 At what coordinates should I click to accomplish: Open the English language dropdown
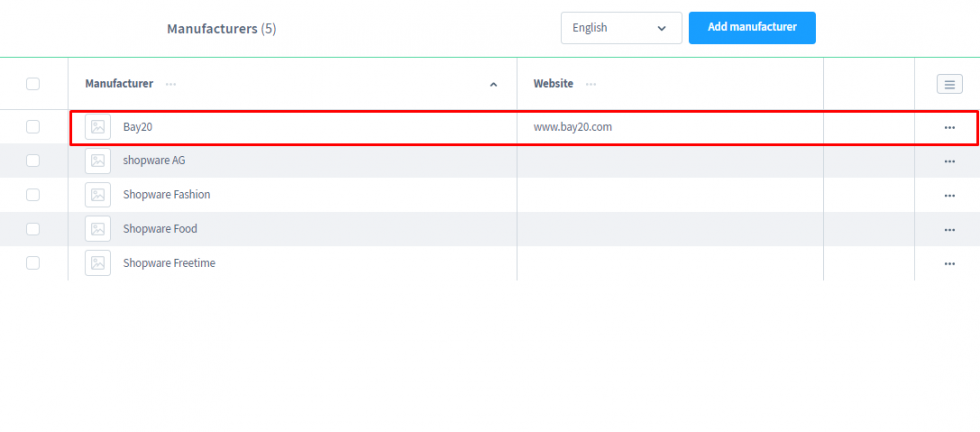point(620,28)
